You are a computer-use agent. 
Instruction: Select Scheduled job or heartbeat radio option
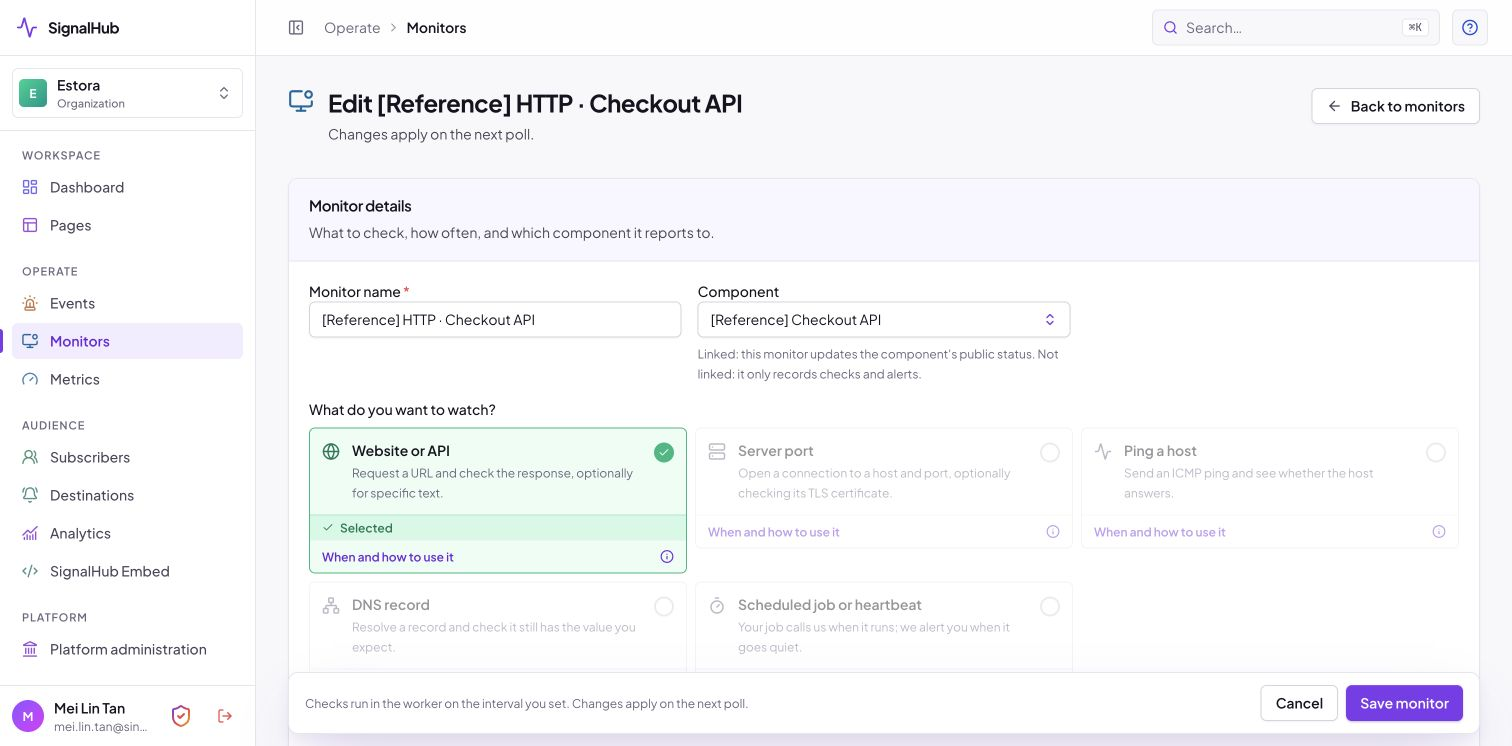click(1050, 607)
